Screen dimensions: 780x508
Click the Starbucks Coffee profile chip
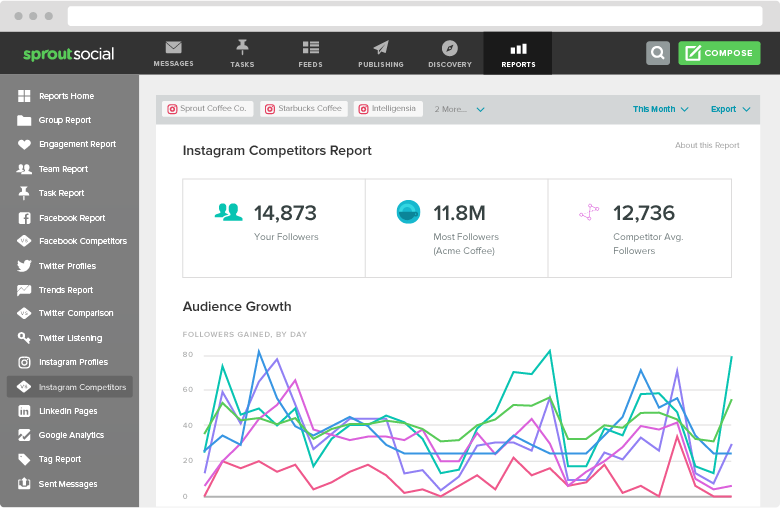click(303, 108)
